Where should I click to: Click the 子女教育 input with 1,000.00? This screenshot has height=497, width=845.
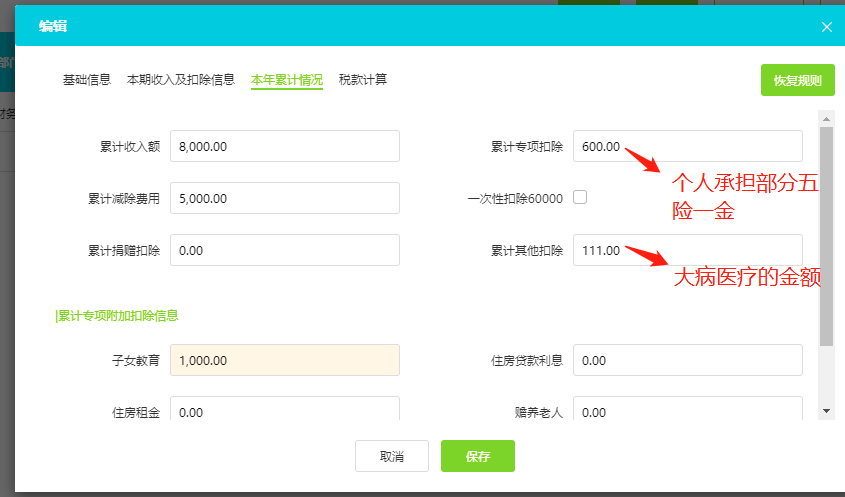285,360
